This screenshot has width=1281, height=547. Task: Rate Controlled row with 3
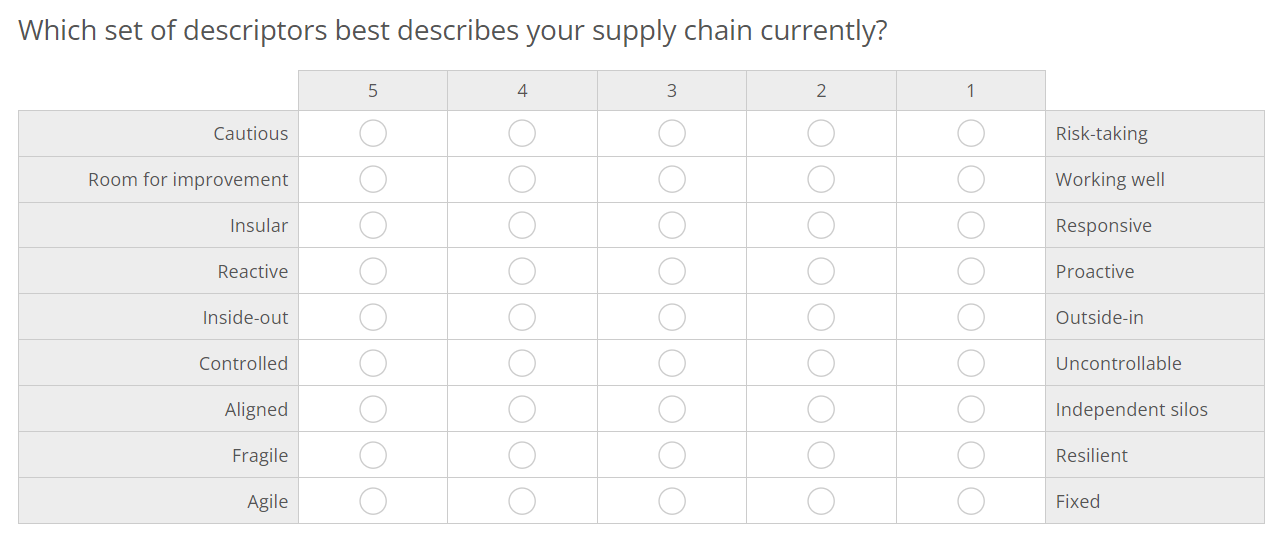[672, 363]
